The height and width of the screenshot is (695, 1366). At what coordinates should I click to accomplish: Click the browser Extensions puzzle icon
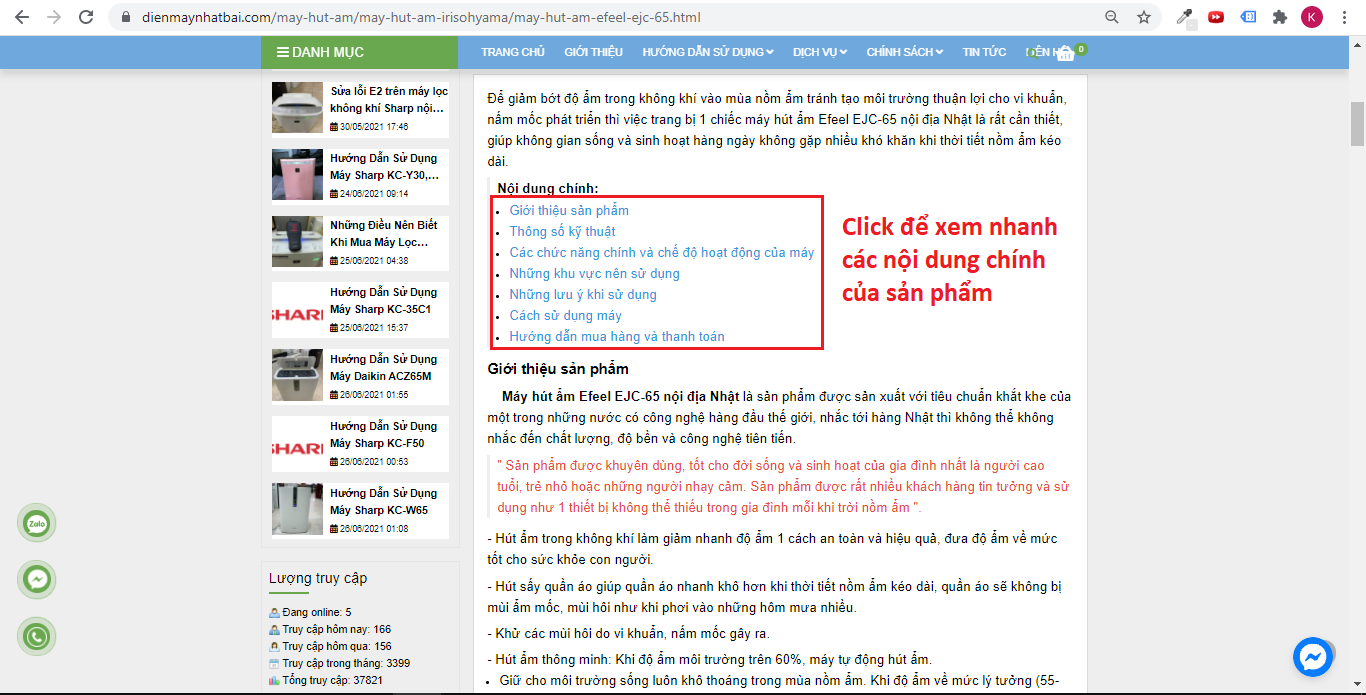(1279, 17)
